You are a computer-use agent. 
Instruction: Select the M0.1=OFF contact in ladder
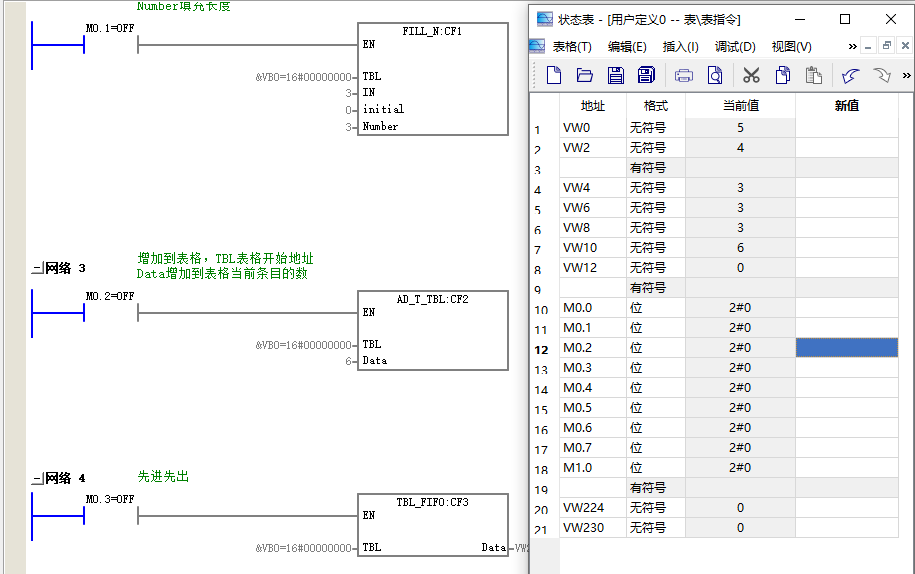coord(110,44)
